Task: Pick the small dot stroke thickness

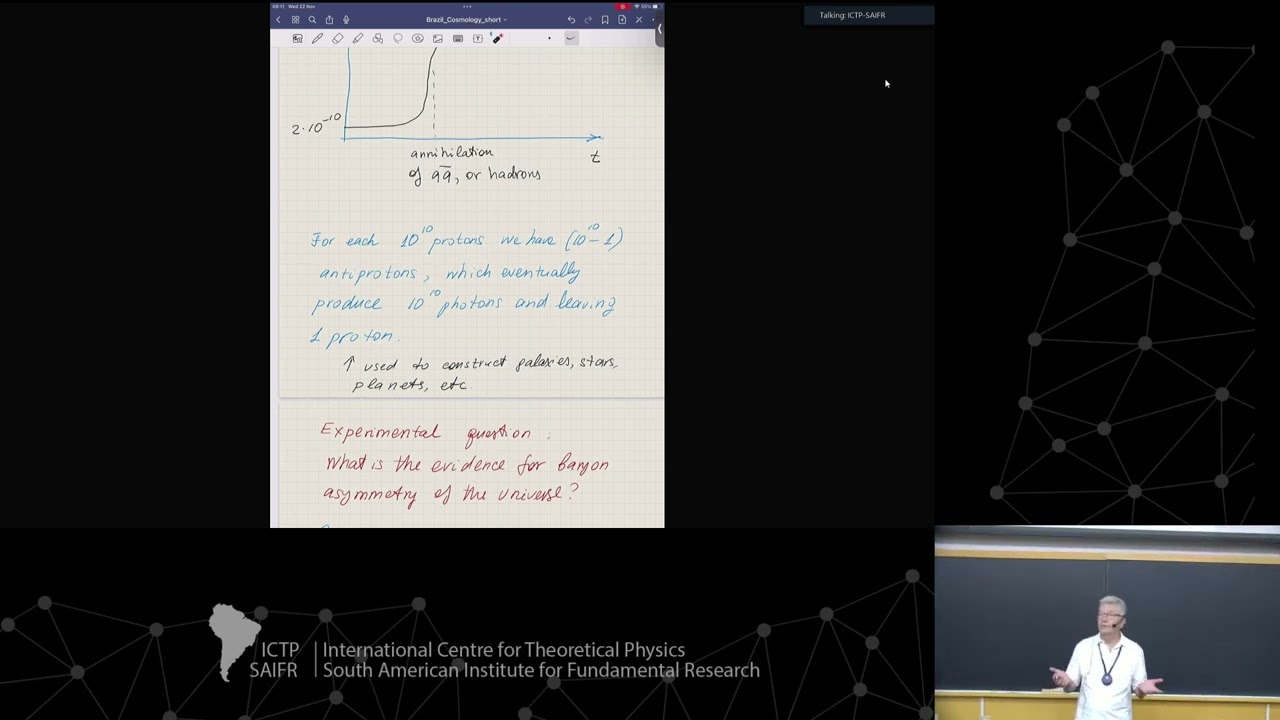Action: point(548,38)
